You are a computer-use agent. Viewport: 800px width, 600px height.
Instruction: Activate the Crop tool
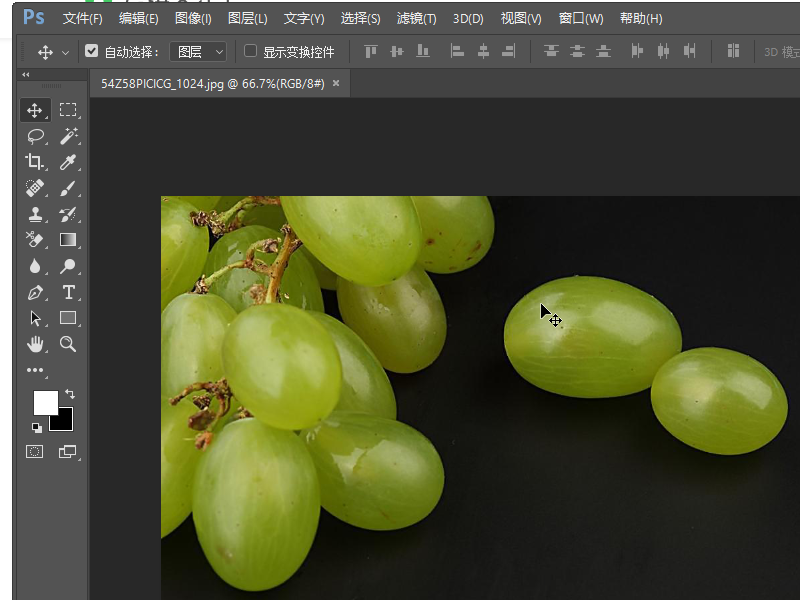(35, 162)
